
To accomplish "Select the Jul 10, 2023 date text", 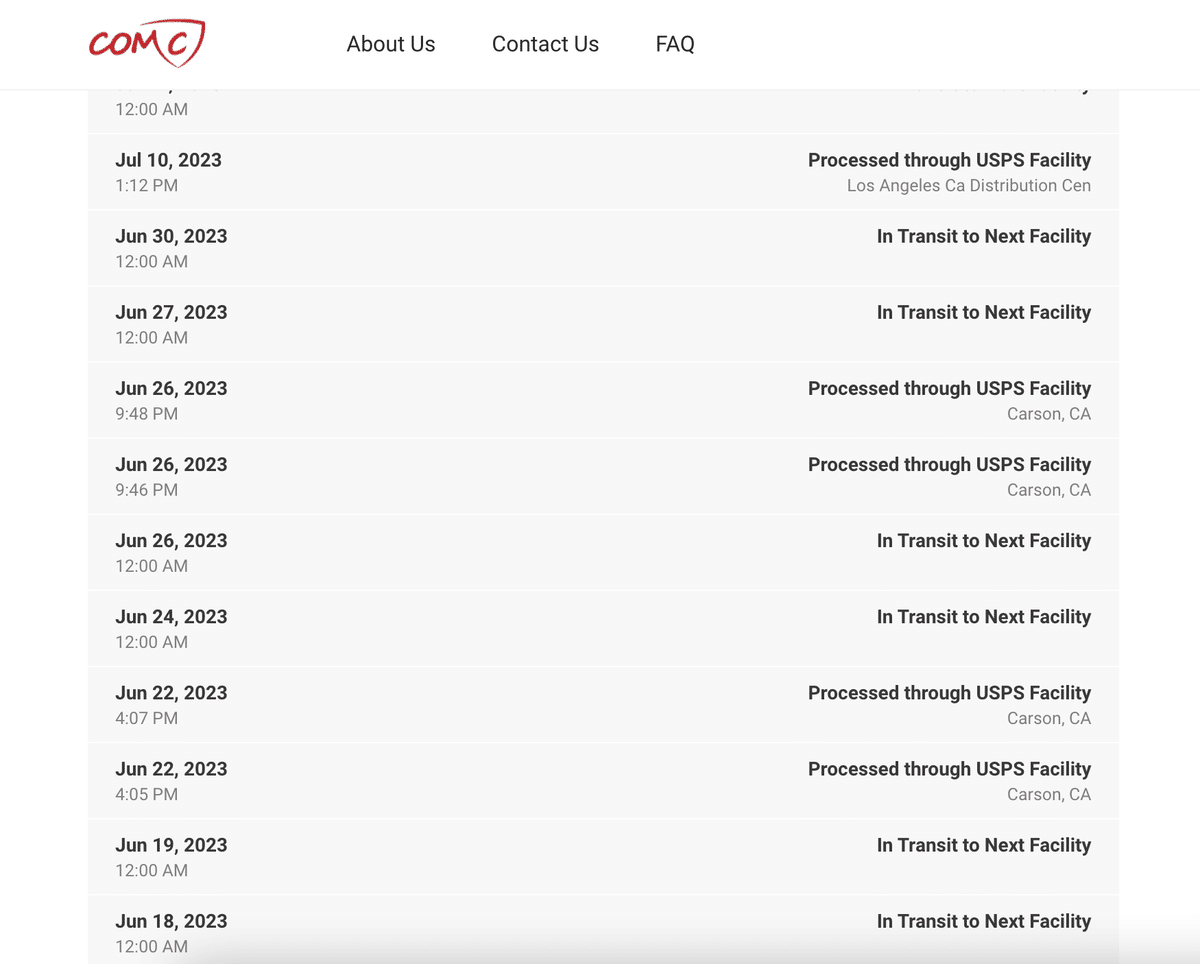I will 168,160.
